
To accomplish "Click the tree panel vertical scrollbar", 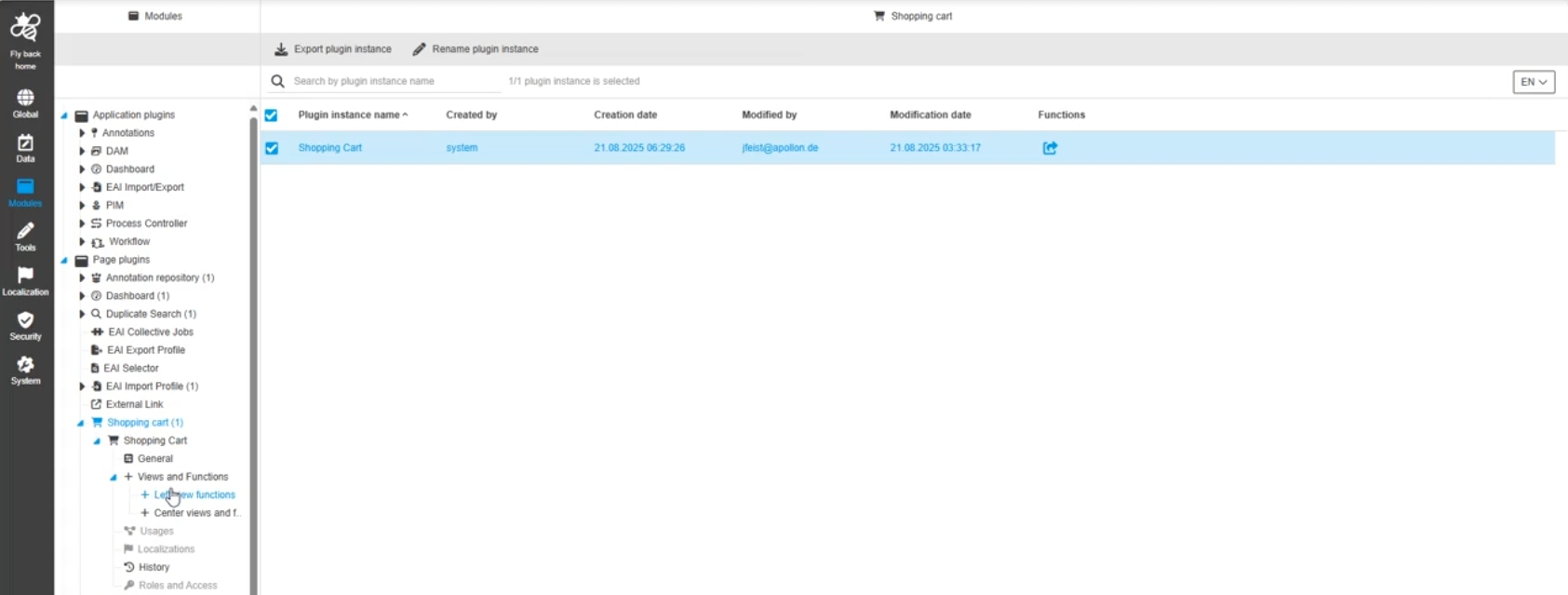I will 253,354.
